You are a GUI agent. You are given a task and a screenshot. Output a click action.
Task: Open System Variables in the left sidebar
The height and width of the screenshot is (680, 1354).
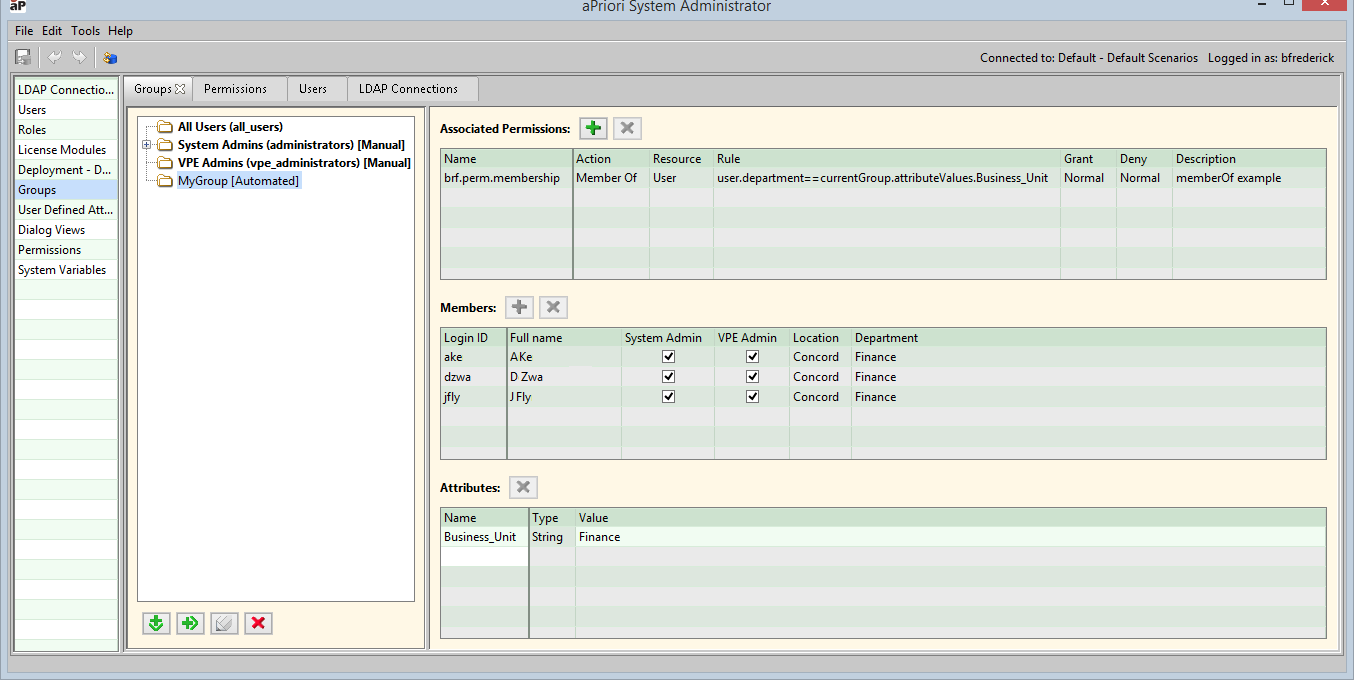point(62,270)
